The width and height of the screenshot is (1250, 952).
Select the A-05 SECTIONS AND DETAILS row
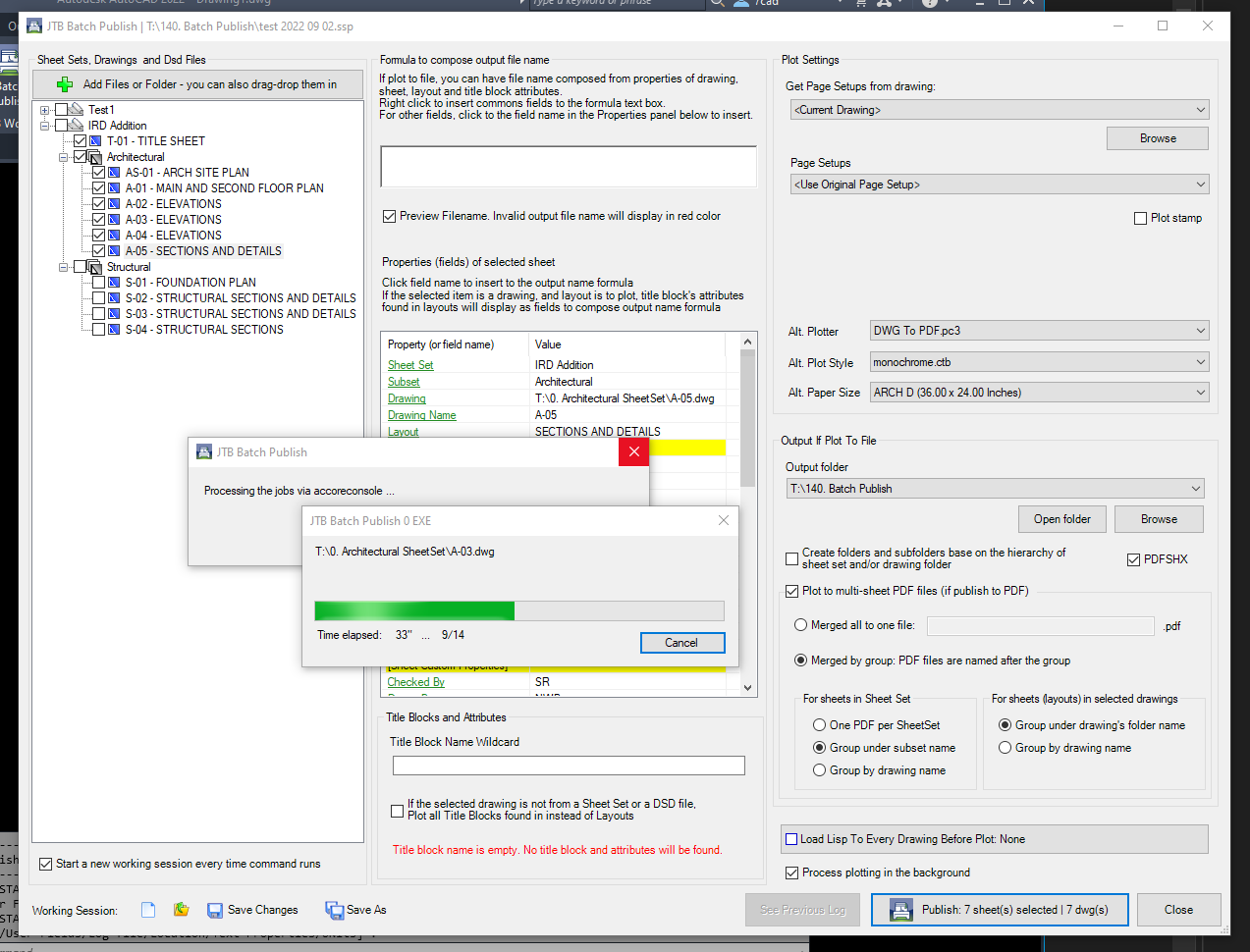coord(203,251)
